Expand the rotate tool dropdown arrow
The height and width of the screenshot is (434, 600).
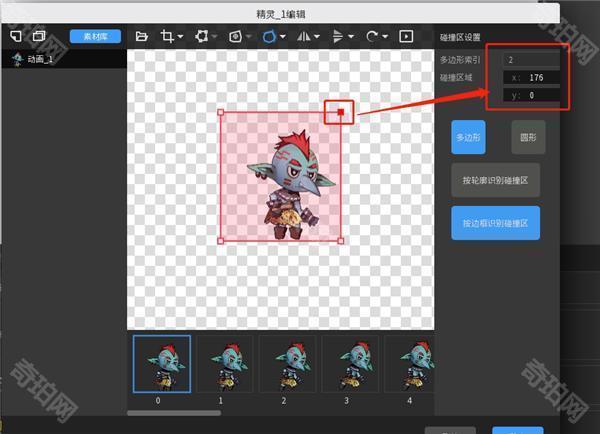tap(385, 37)
